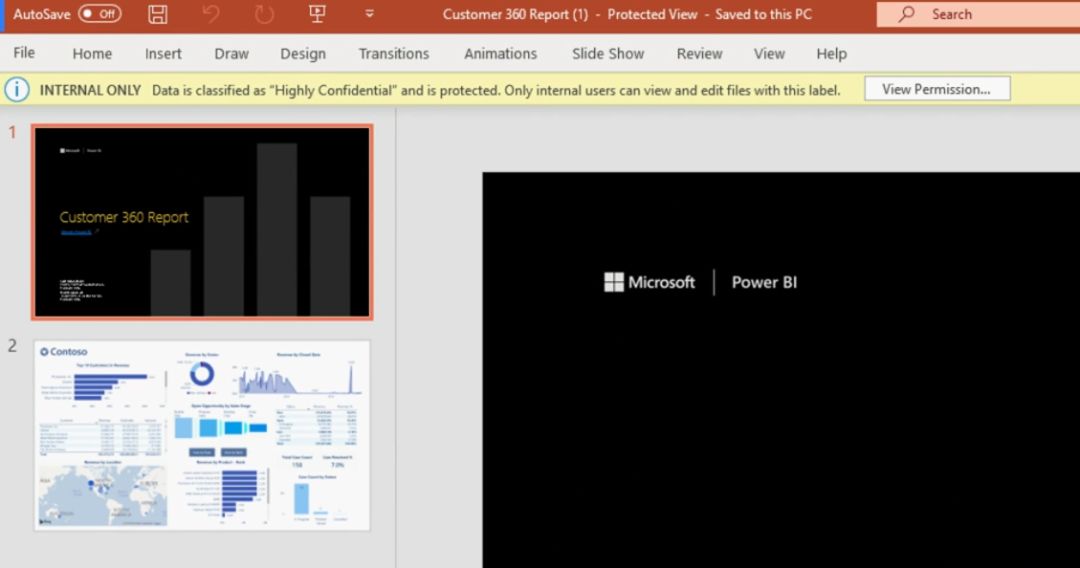Switch to the Insert tab
The height and width of the screenshot is (568, 1080).
(163, 54)
